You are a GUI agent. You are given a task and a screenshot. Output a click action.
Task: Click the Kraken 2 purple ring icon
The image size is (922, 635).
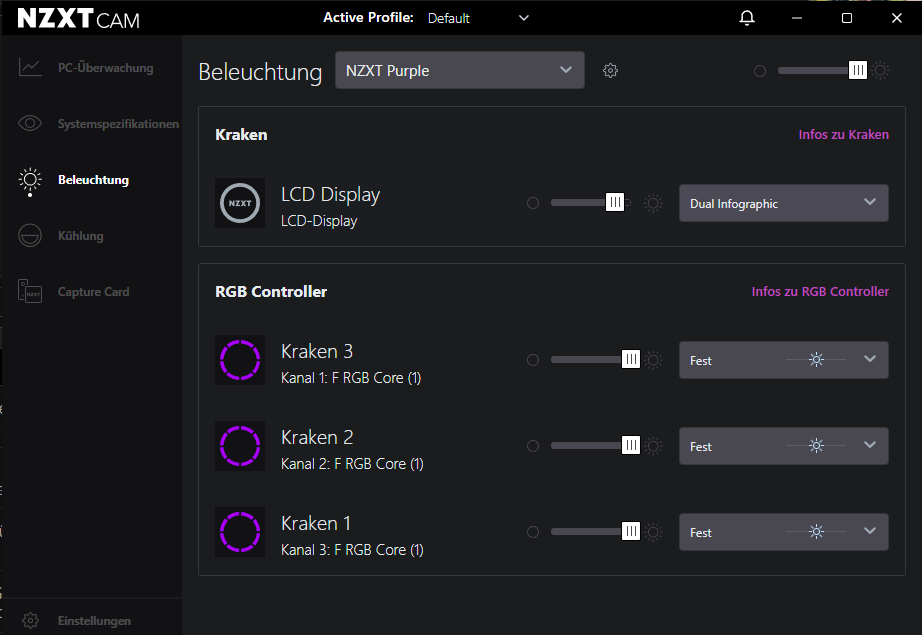[x=240, y=446]
